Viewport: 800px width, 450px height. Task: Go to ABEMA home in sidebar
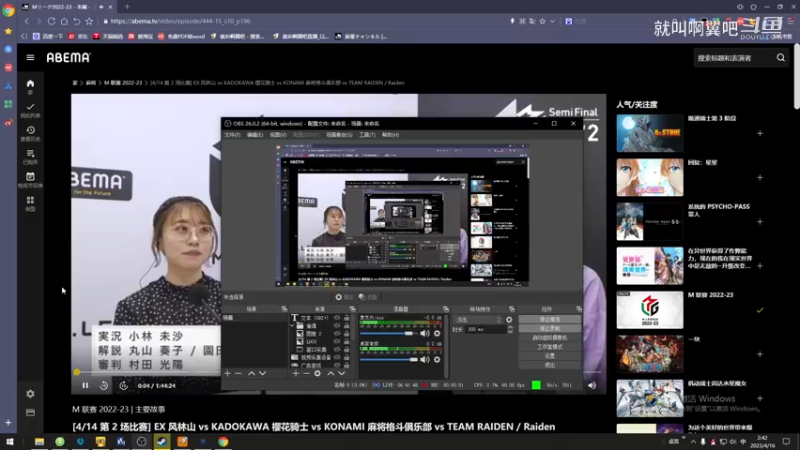click(x=30, y=84)
